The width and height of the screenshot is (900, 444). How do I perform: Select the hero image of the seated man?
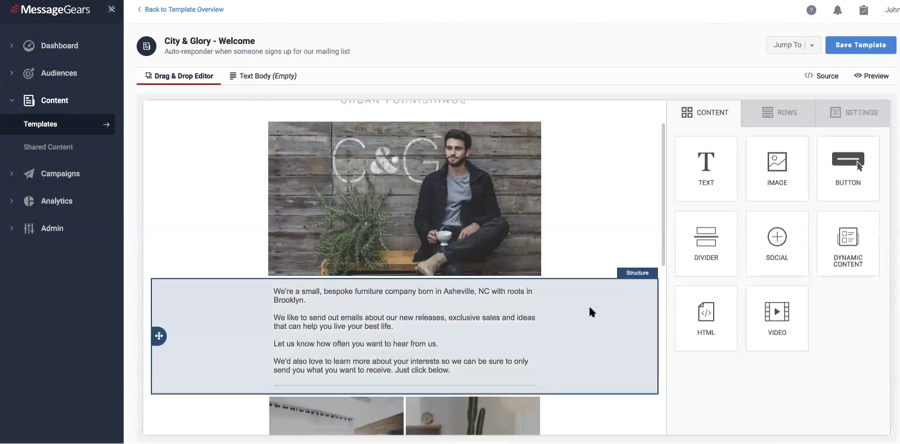click(405, 198)
